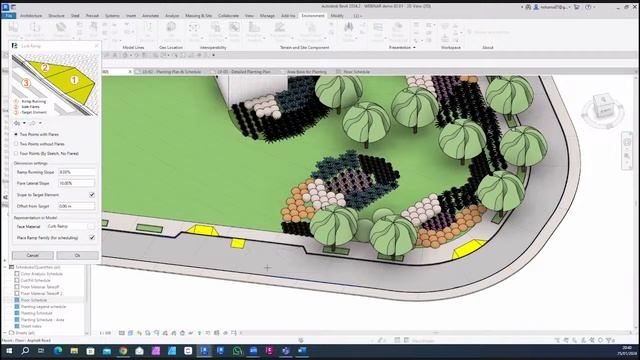Collapse the Schedules/Quantities tree node
The height and width of the screenshot is (360, 640).
tap(5, 267)
